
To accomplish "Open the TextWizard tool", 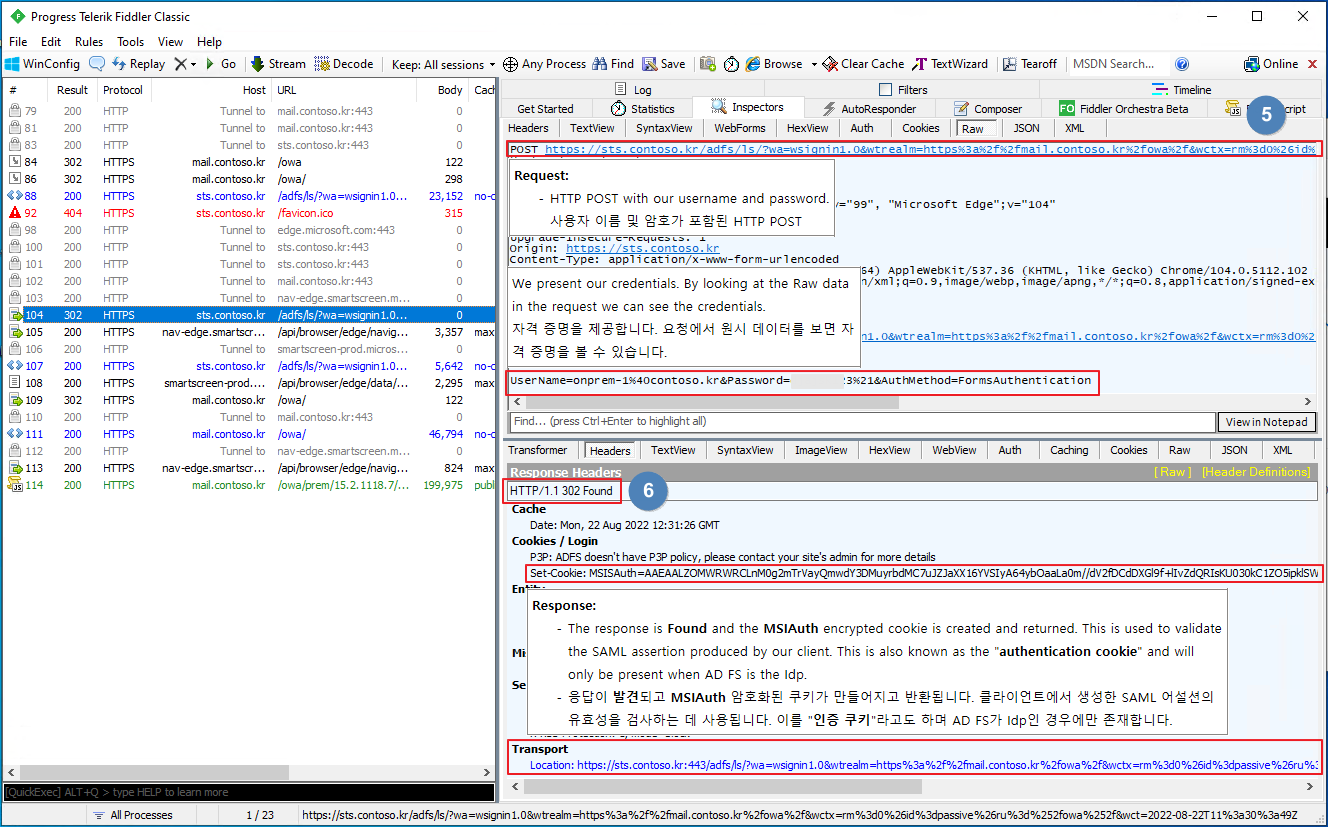I will (950, 64).
